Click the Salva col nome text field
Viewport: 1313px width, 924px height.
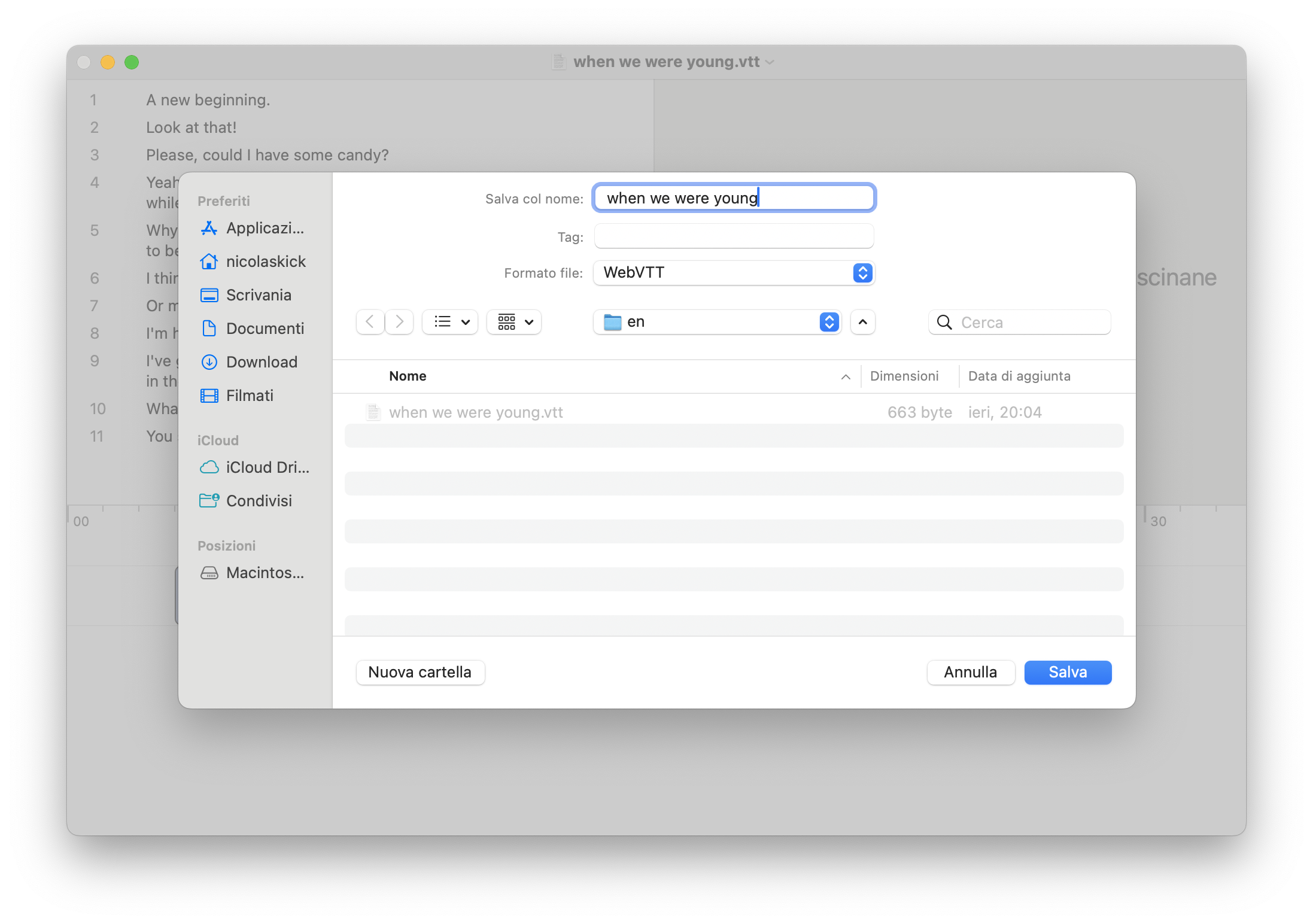tap(734, 198)
